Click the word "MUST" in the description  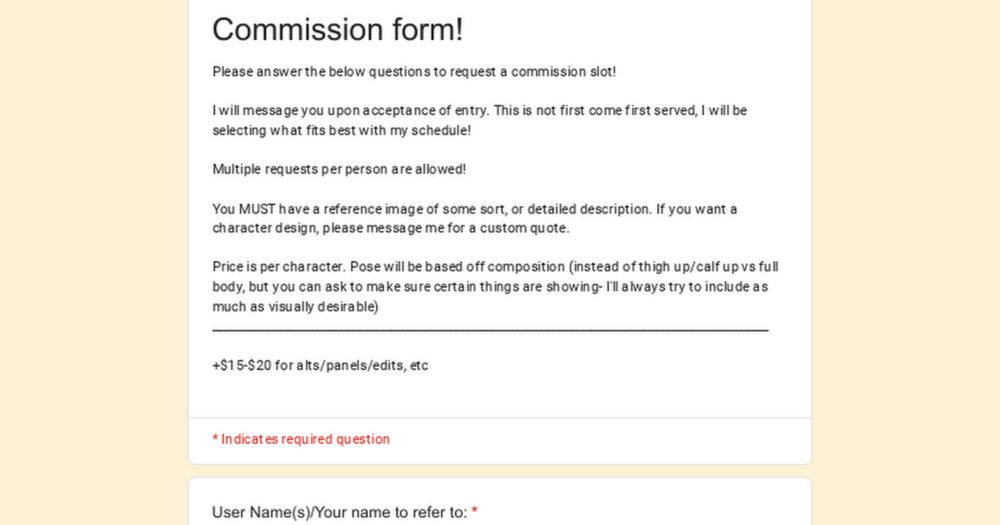click(x=257, y=209)
